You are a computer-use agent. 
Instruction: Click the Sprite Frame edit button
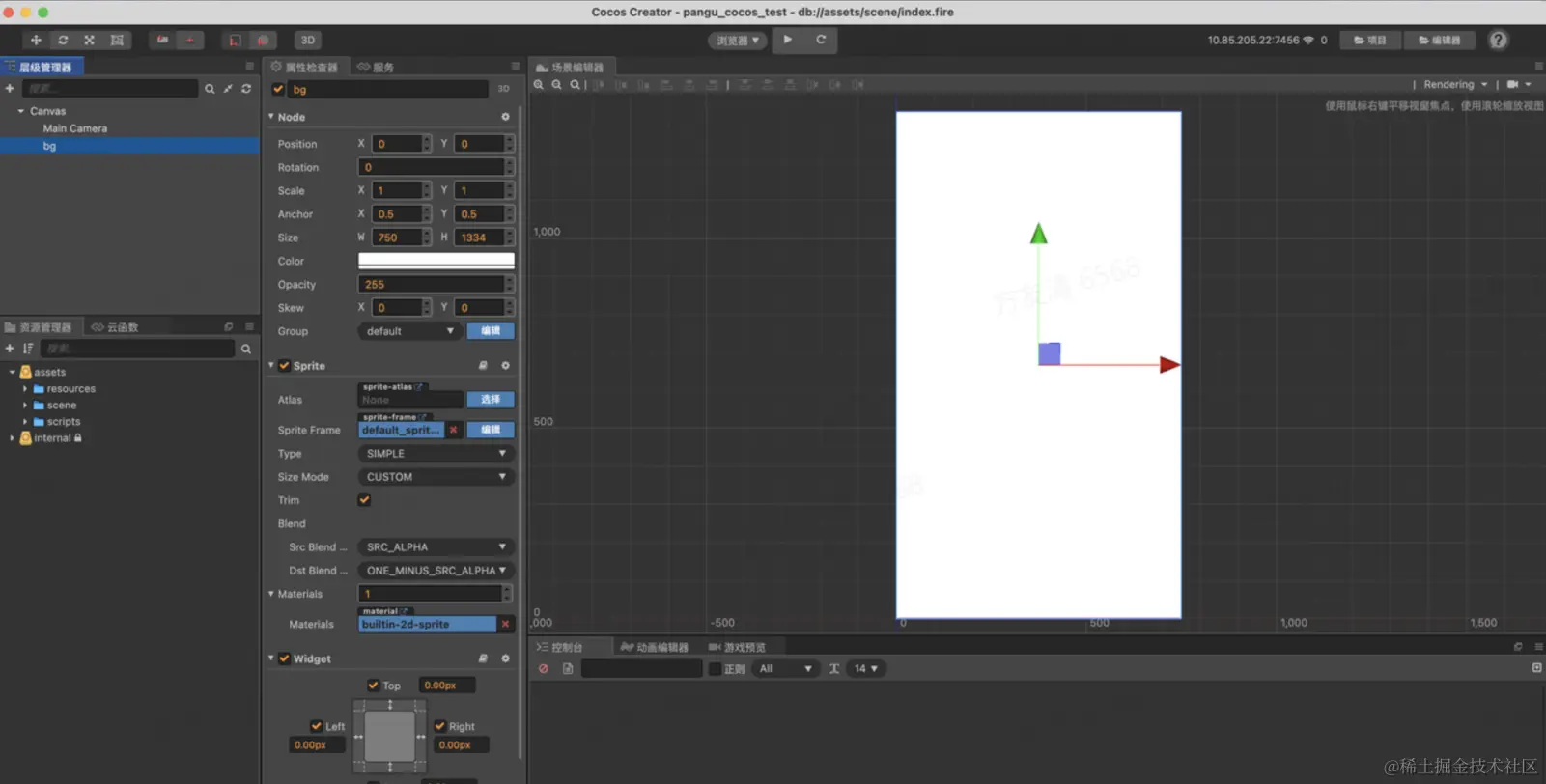pyautogui.click(x=491, y=430)
